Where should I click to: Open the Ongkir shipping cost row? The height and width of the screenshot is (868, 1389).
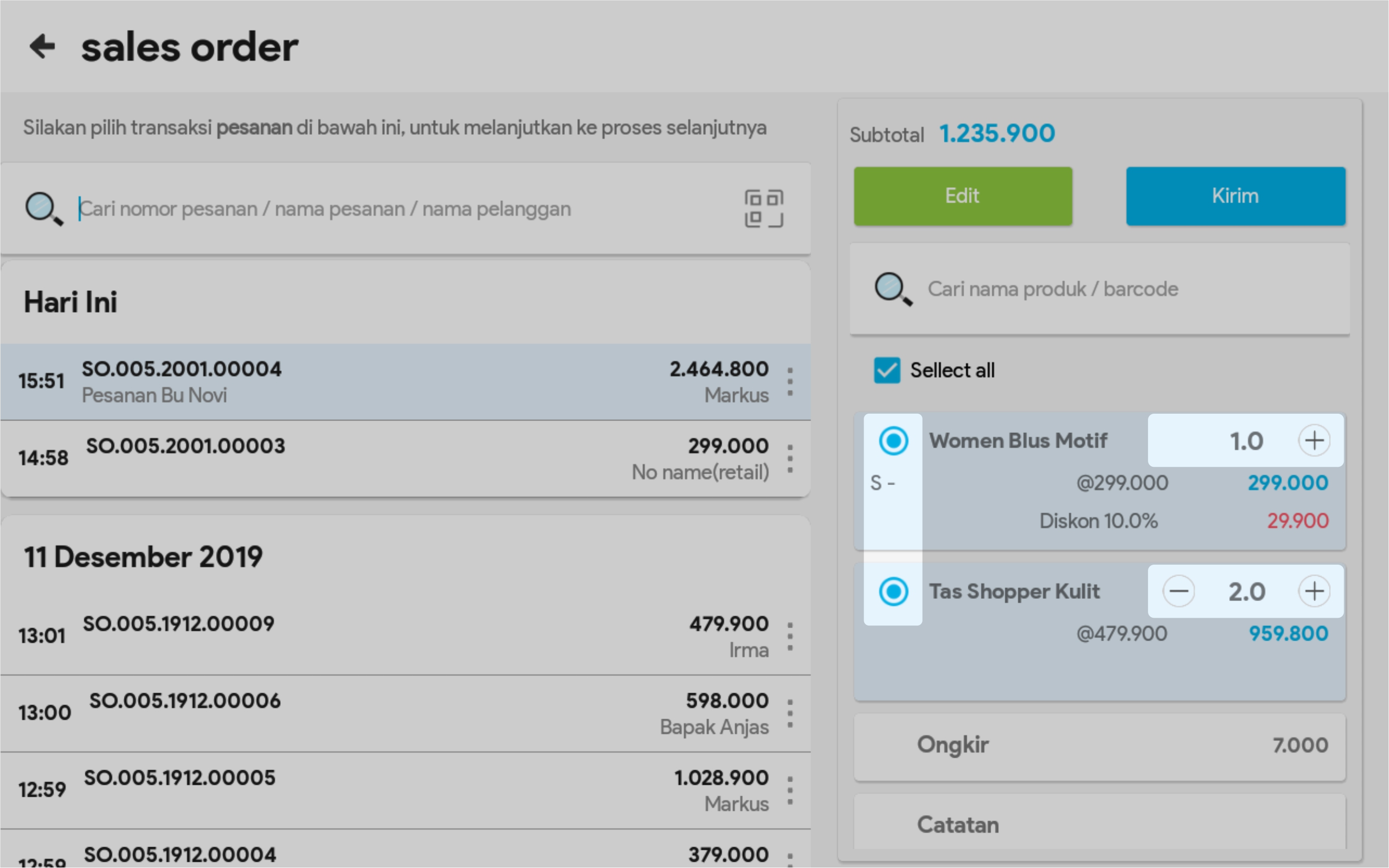click(1099, 745)
